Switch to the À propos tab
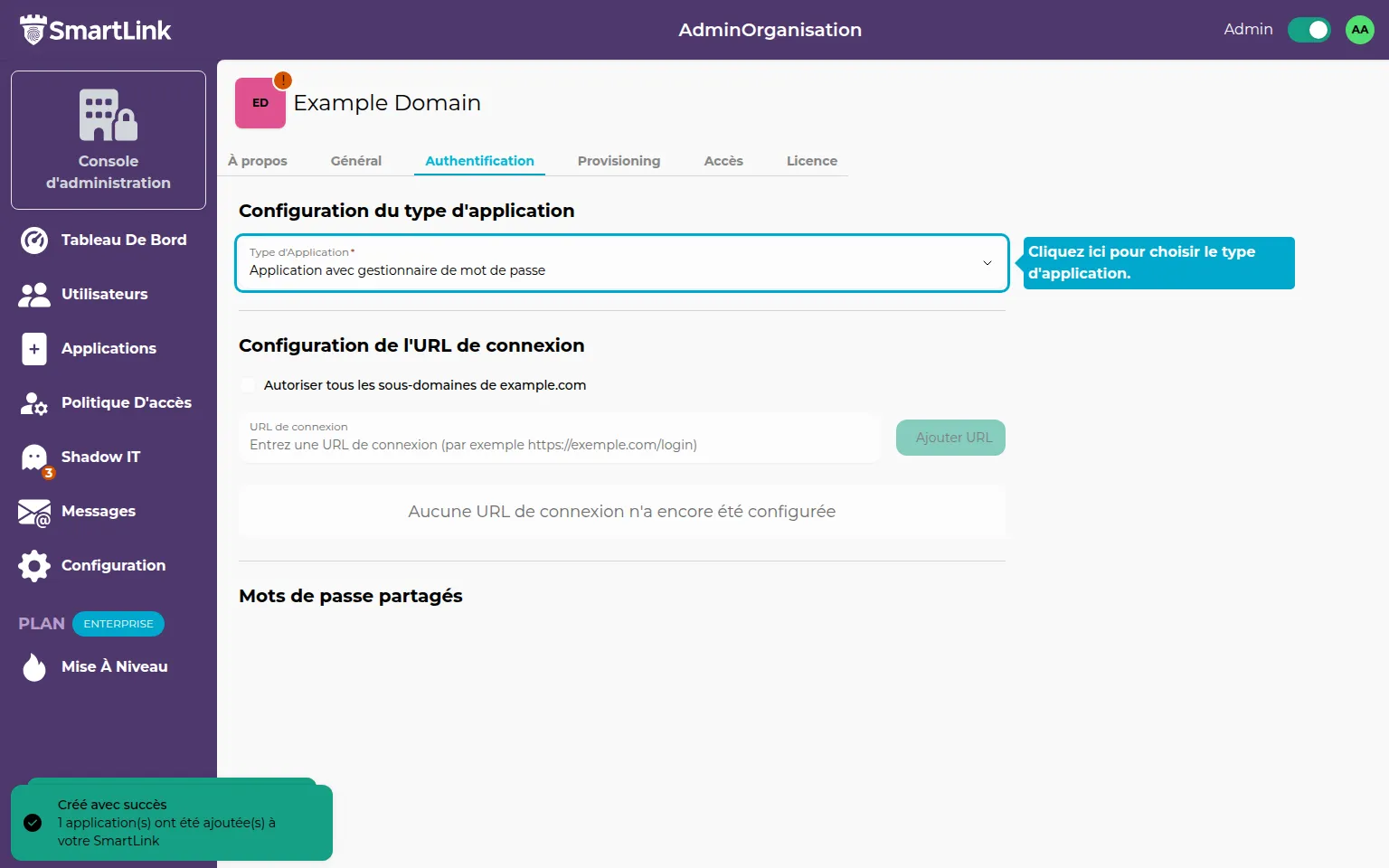Image resolution: width=1389 pixels, height=868 pixels. (x=258, y=161)
